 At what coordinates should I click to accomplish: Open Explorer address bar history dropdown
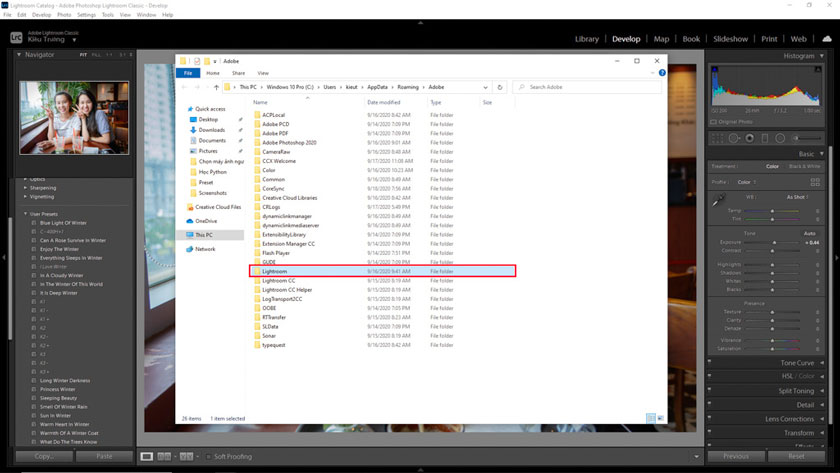click(x=485, y=87)
